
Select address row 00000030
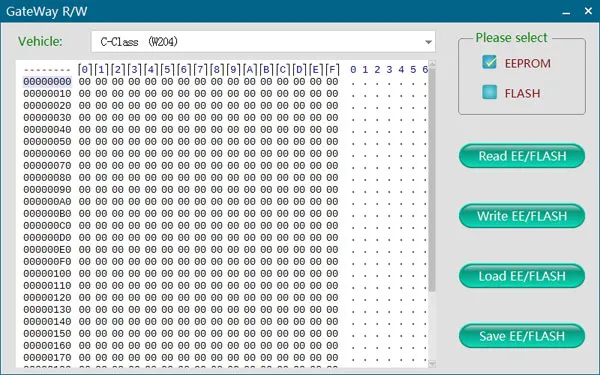pos(47,117)
